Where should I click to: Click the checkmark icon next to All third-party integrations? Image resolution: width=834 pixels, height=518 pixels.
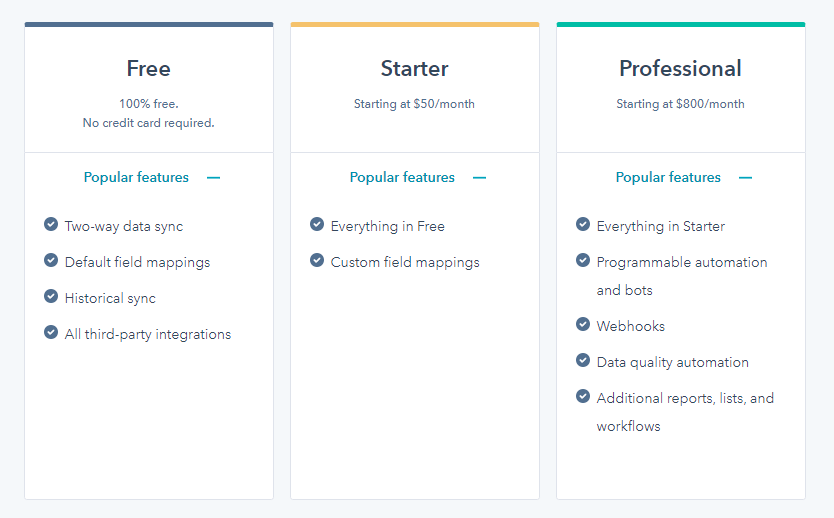(x=51, y=333)
